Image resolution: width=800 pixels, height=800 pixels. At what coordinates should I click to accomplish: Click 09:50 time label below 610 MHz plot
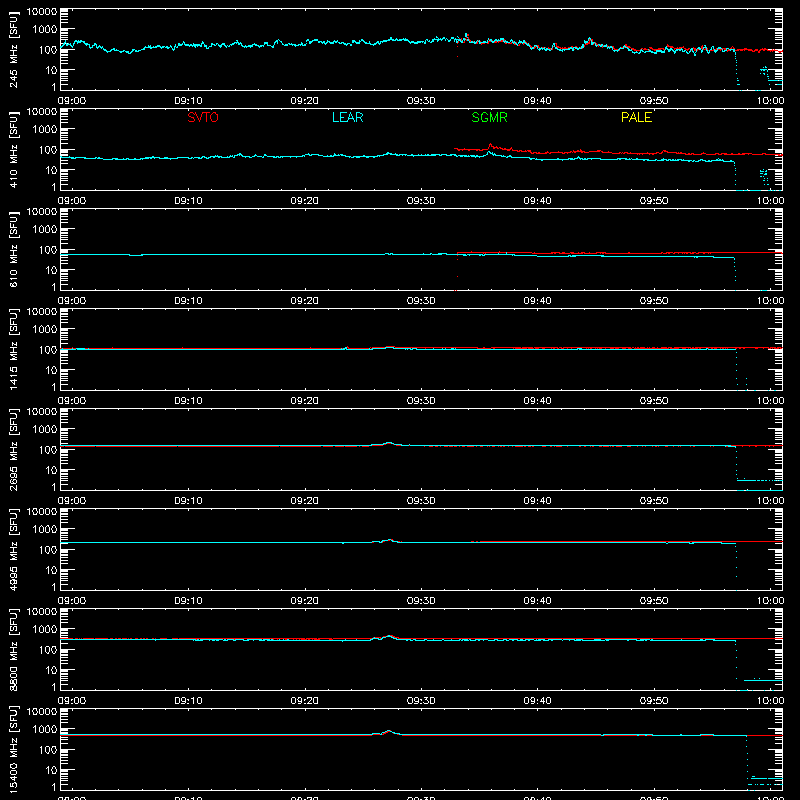[654, 301]
